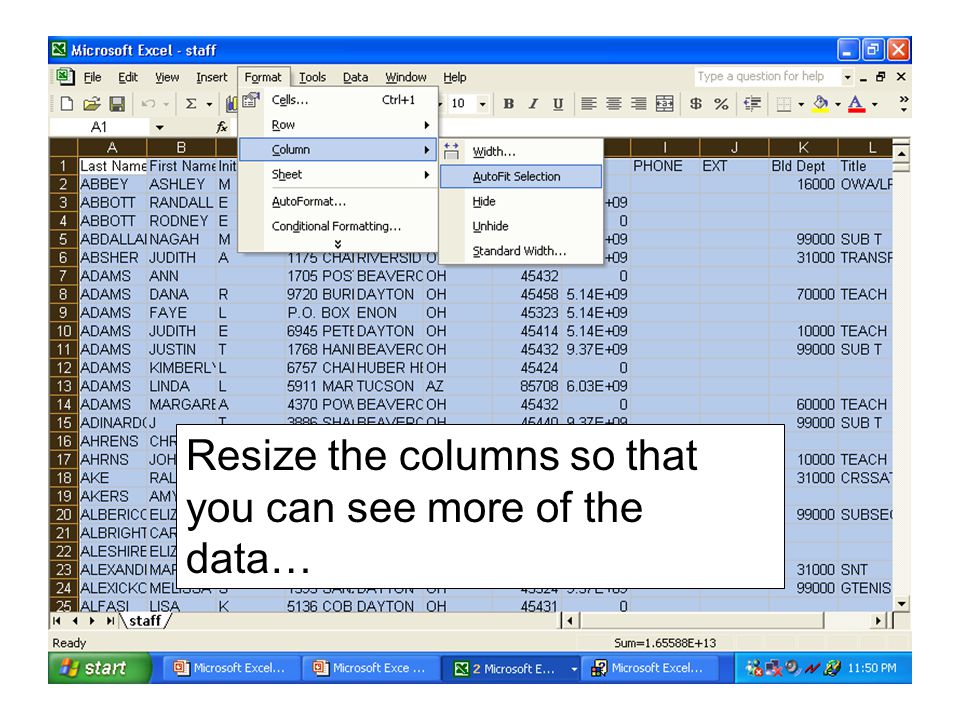This screenshot has width=960, height=720.
Task: Open the Font Color dropdown arrow
Action: click(x=874, y=104)
